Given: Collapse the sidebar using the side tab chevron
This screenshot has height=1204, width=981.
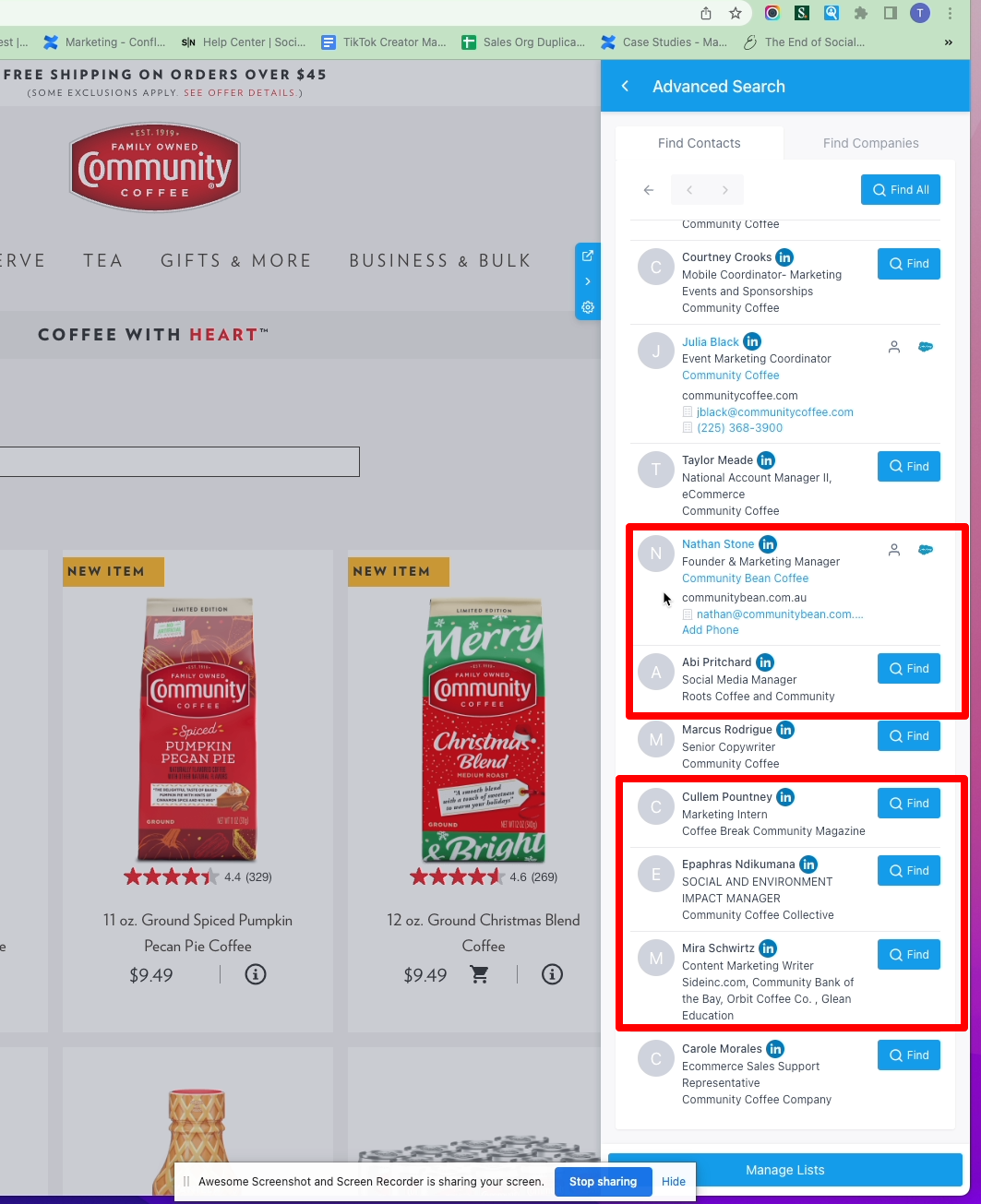Looking at the screenshot, I should [588, 281].
